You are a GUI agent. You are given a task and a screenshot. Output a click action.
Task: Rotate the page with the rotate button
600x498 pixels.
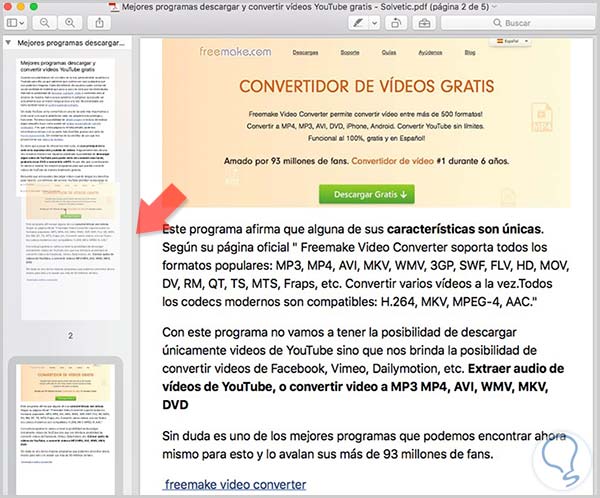[396, 23]
